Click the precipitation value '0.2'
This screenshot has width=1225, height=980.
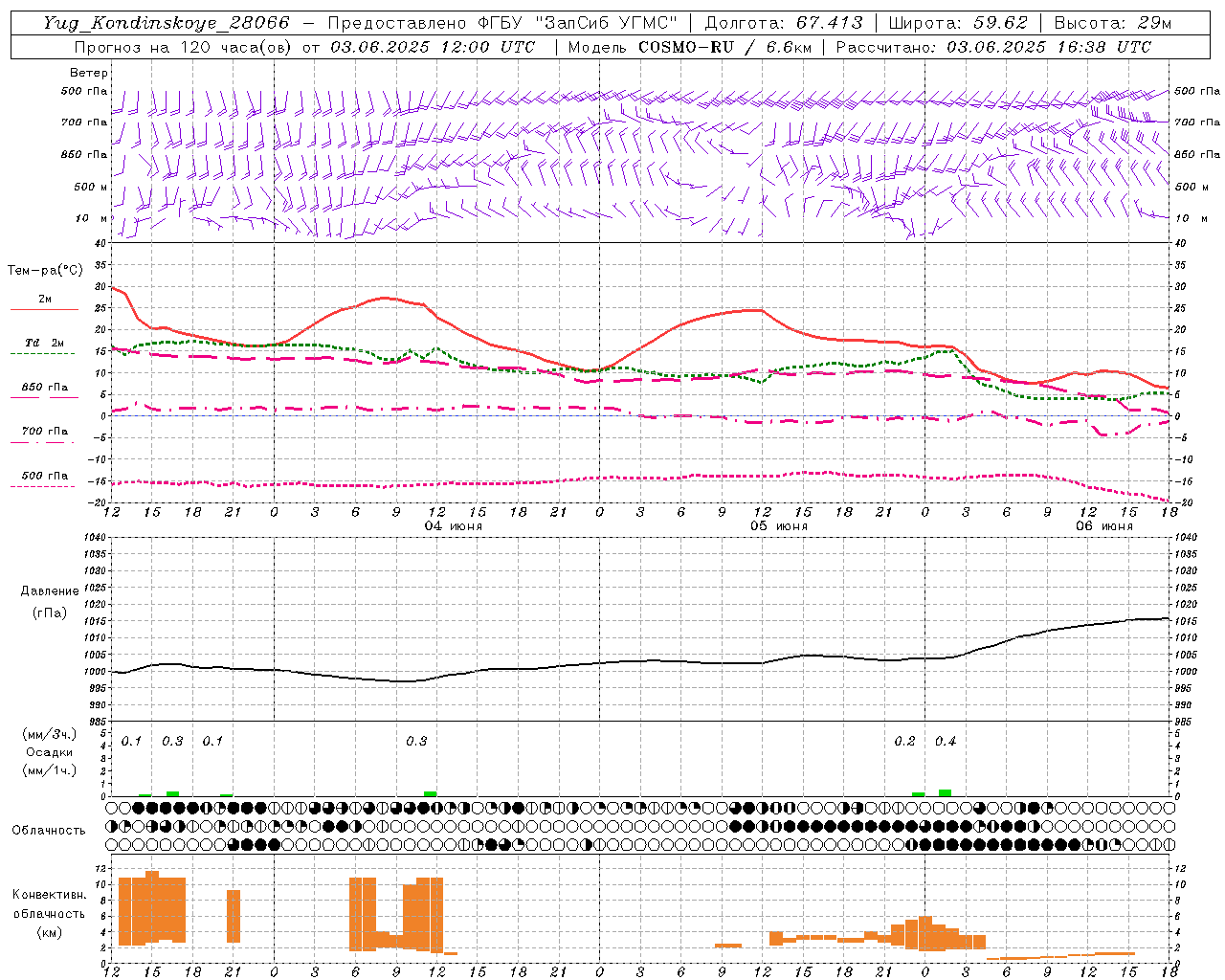tap(904, 742)
